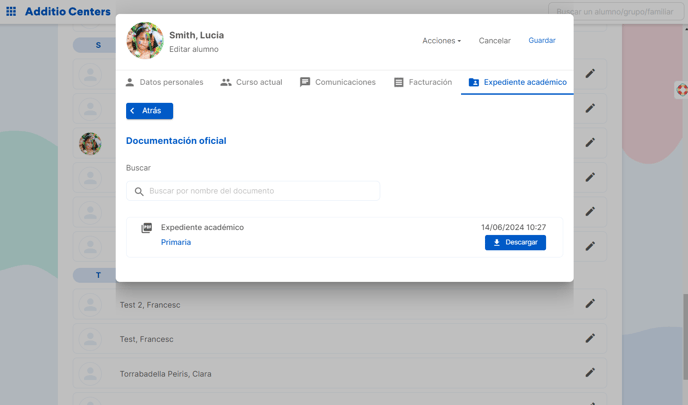688x405 pixels.
Task: Open the Comunicaciones tab
Action: 338,82
